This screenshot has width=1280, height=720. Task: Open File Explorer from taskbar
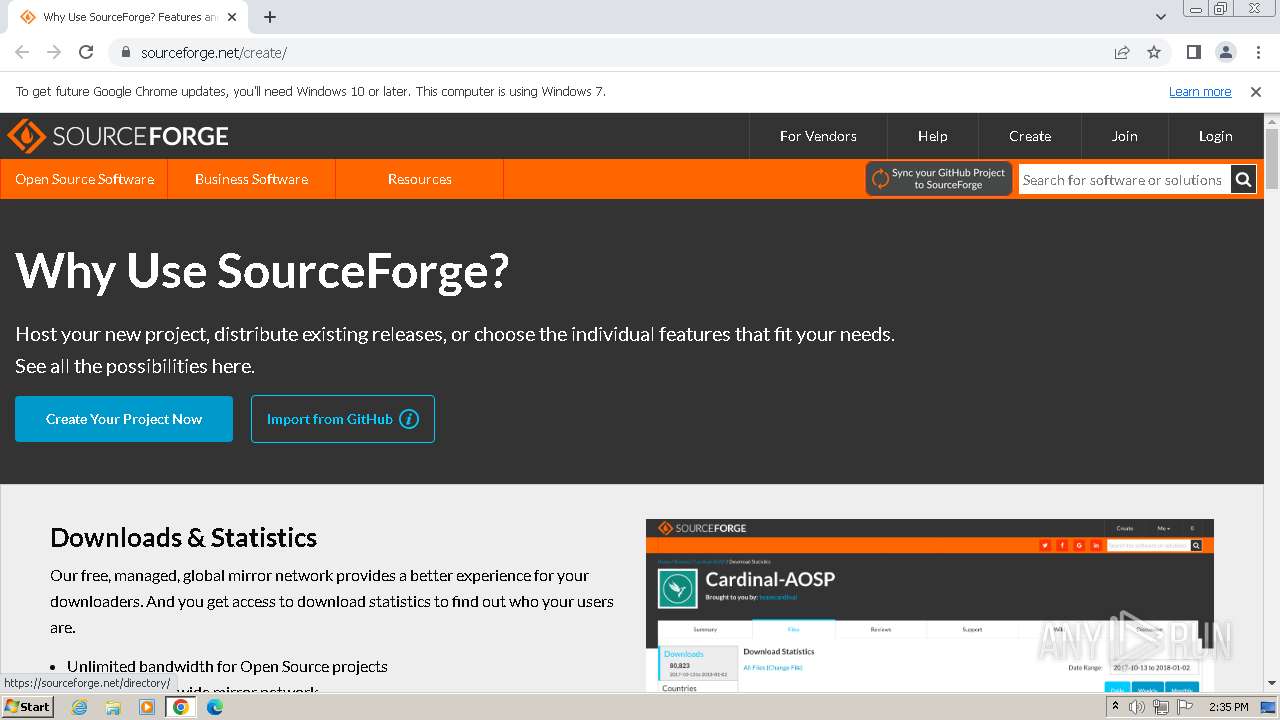[113, 707]
